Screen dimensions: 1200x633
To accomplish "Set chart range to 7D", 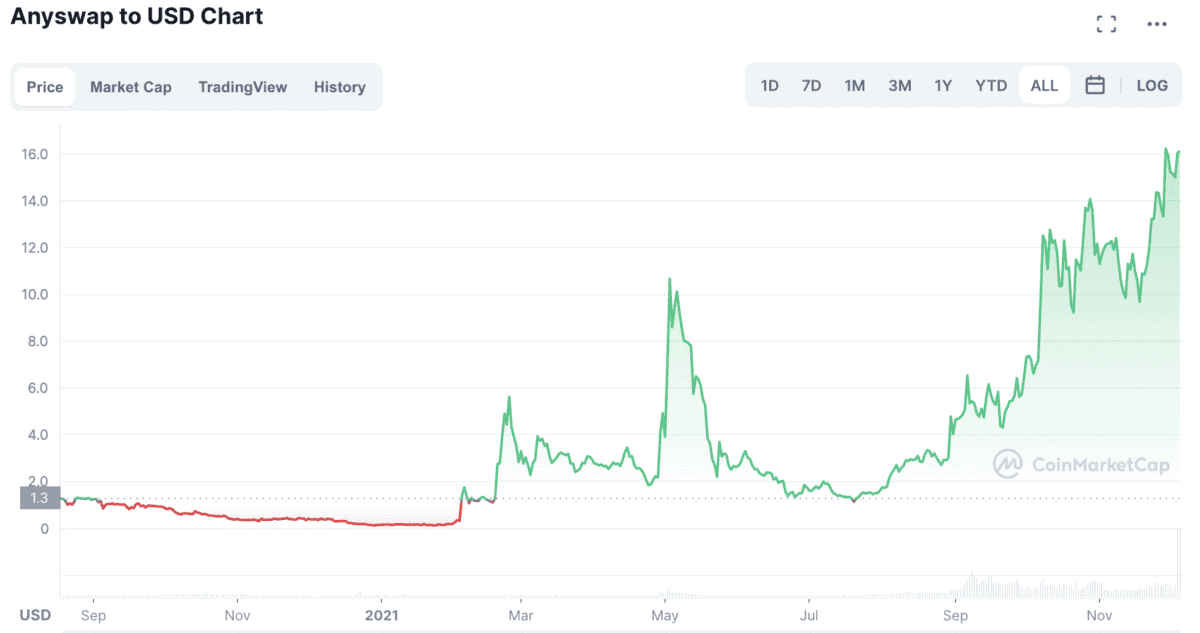I will click(811, 86).
